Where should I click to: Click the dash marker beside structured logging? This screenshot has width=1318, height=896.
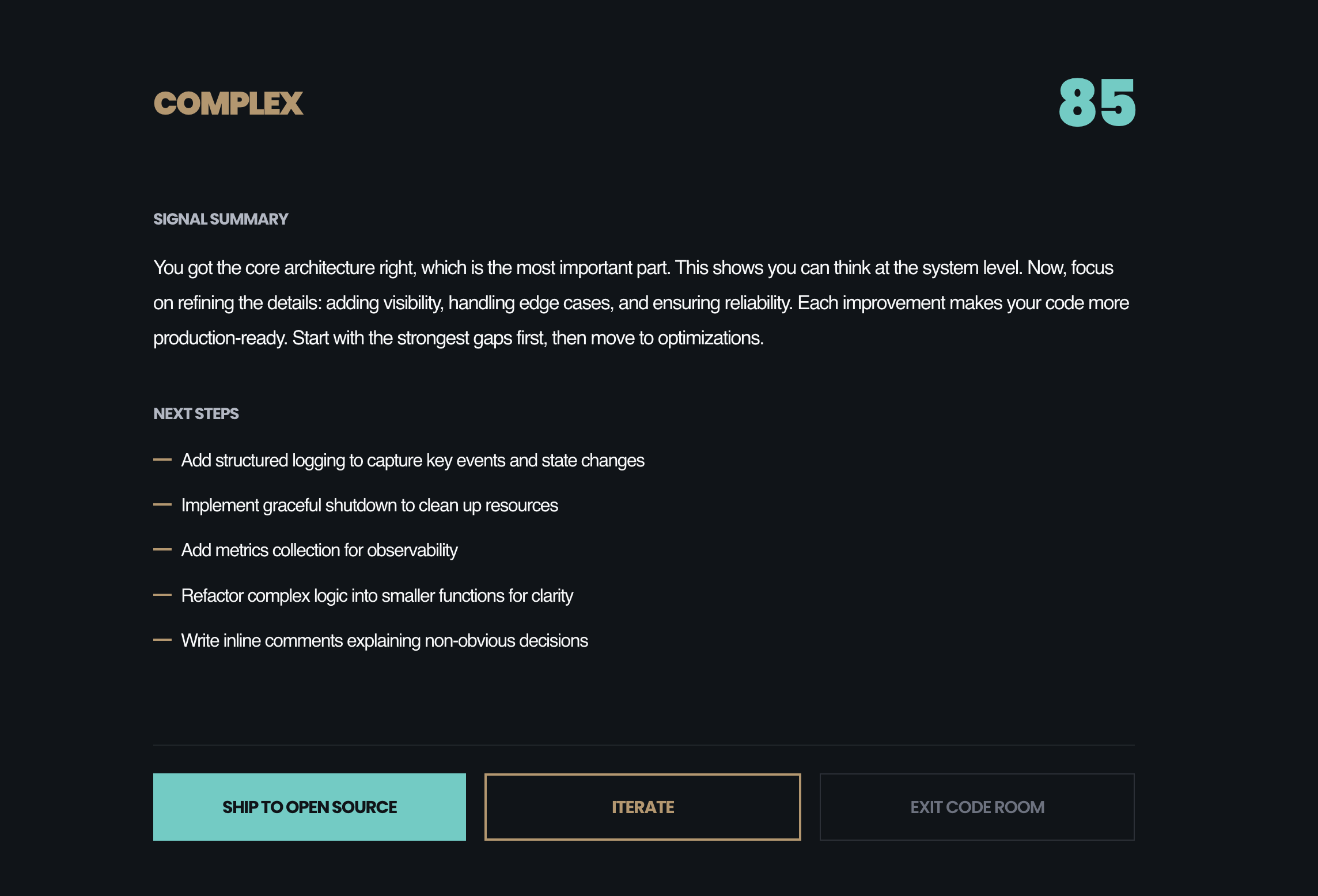[x=162, y=458]
